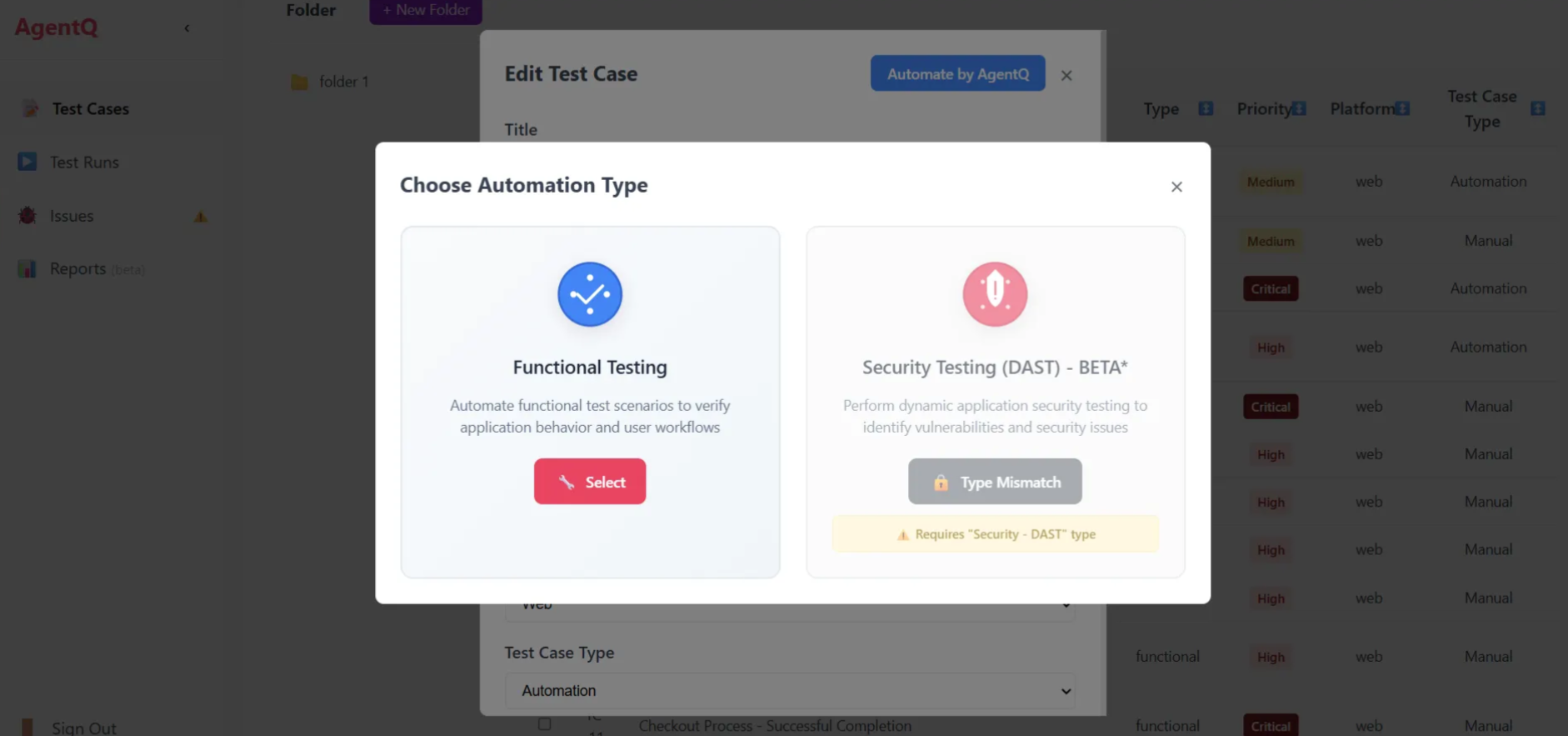1568x736 pixels.
Task: Click the lock icon on Type Mismatch
Action: click(x=941, y=482)
